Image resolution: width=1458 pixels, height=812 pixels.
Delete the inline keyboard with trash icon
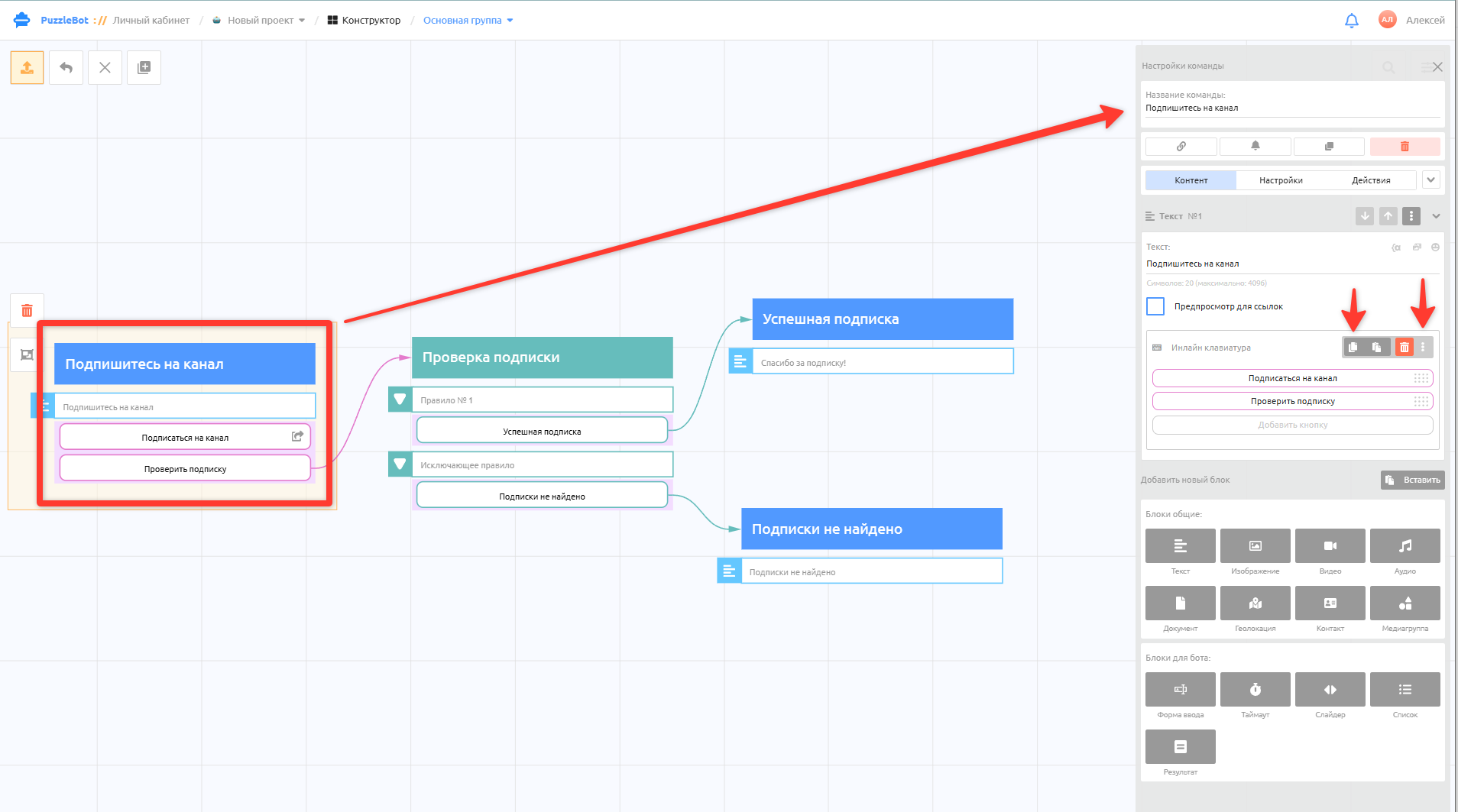1404,348
